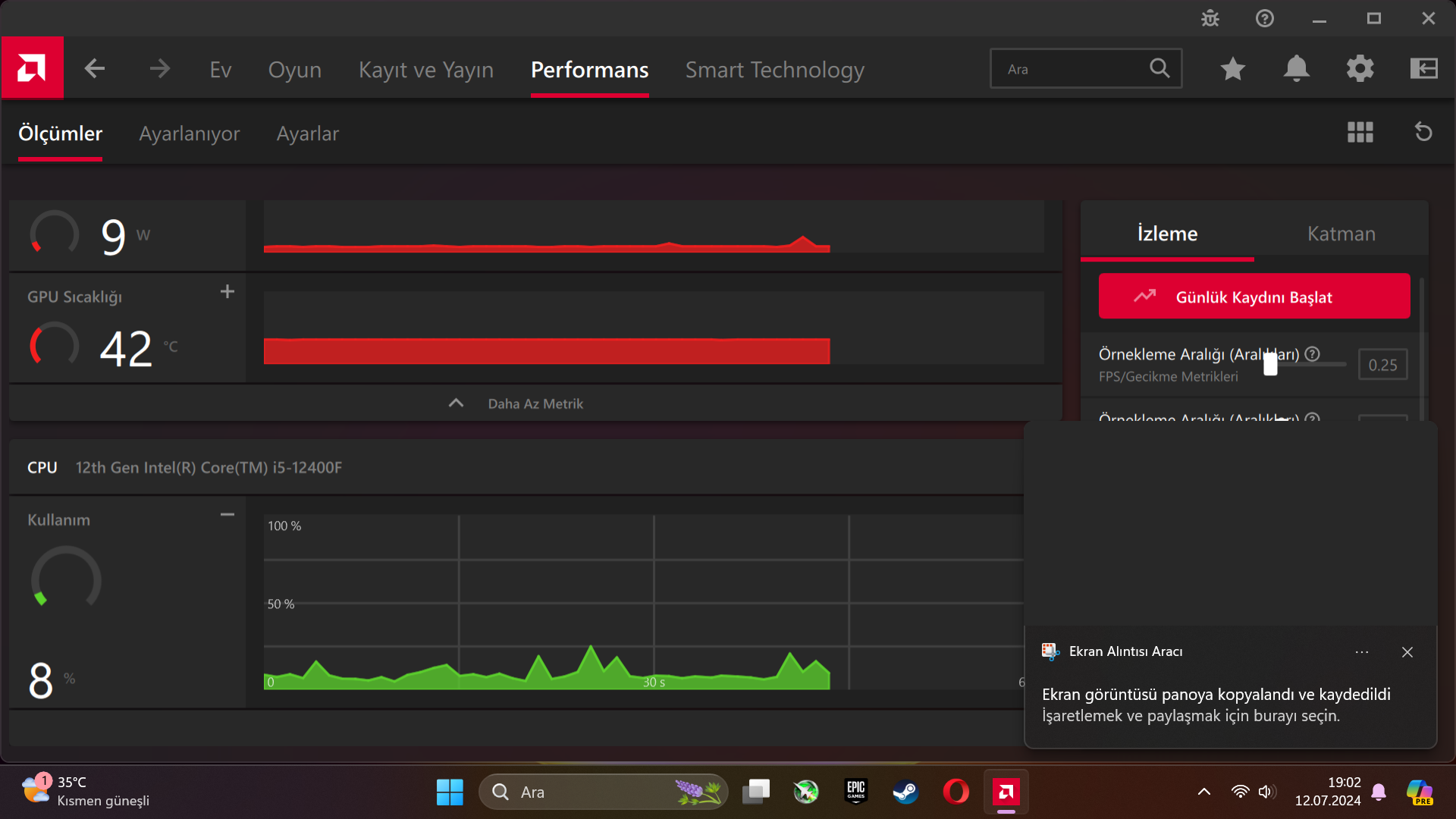This screenshot has height=819, width=1456.
Task: Go back with the left arrow
Action: (x=95, y=69)
